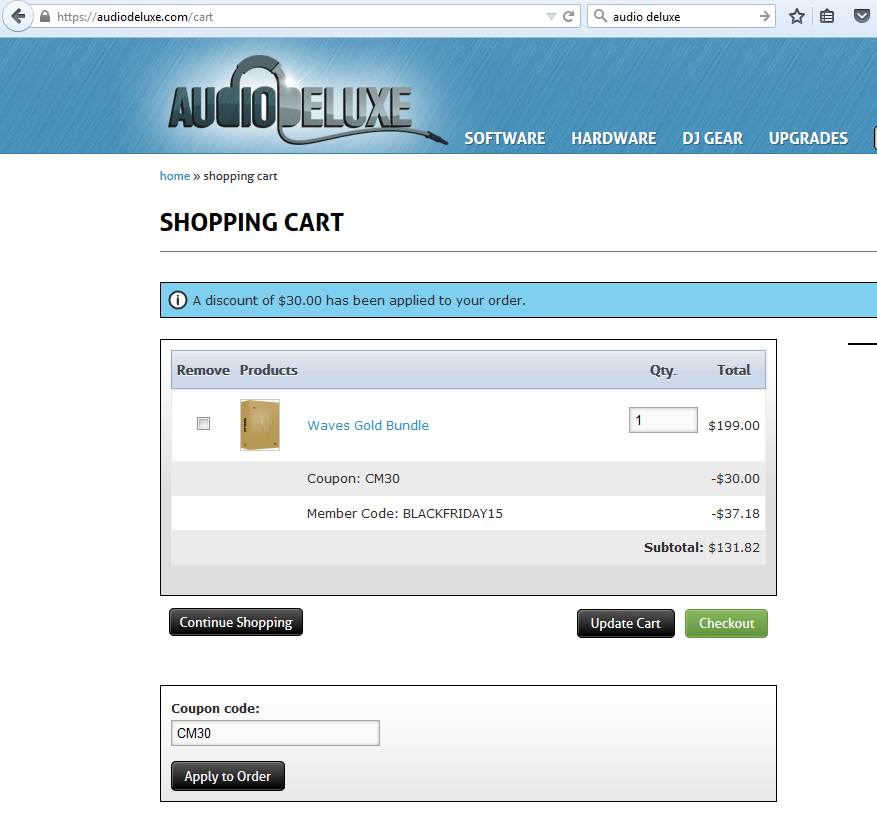The height and width of the screenshot is (815, 877).
Task: Click the $199.00 product total
Action: pos(734,426)
